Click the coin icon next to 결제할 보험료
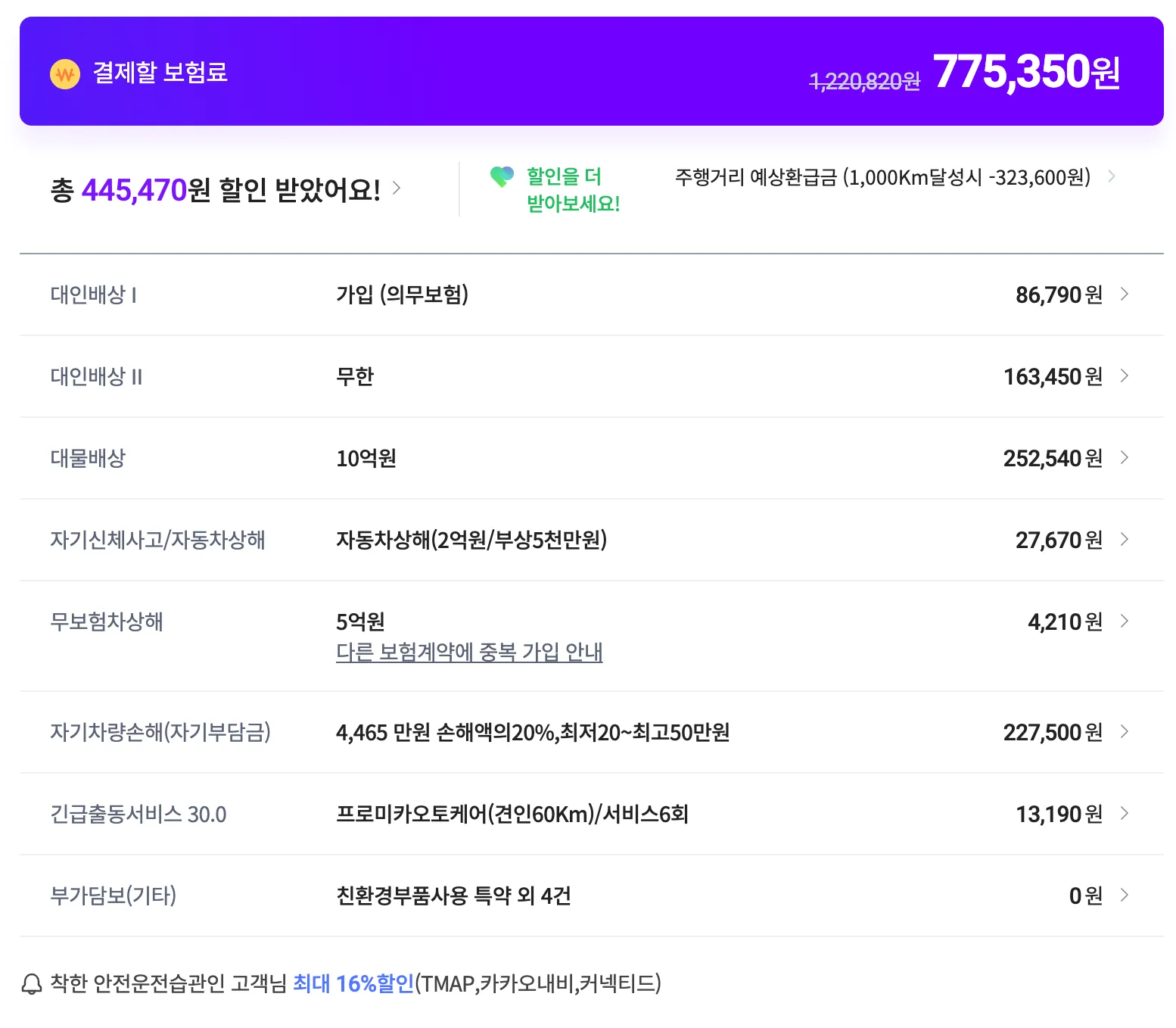This screenshot has width=1176, height=1028. coord(65,73)
